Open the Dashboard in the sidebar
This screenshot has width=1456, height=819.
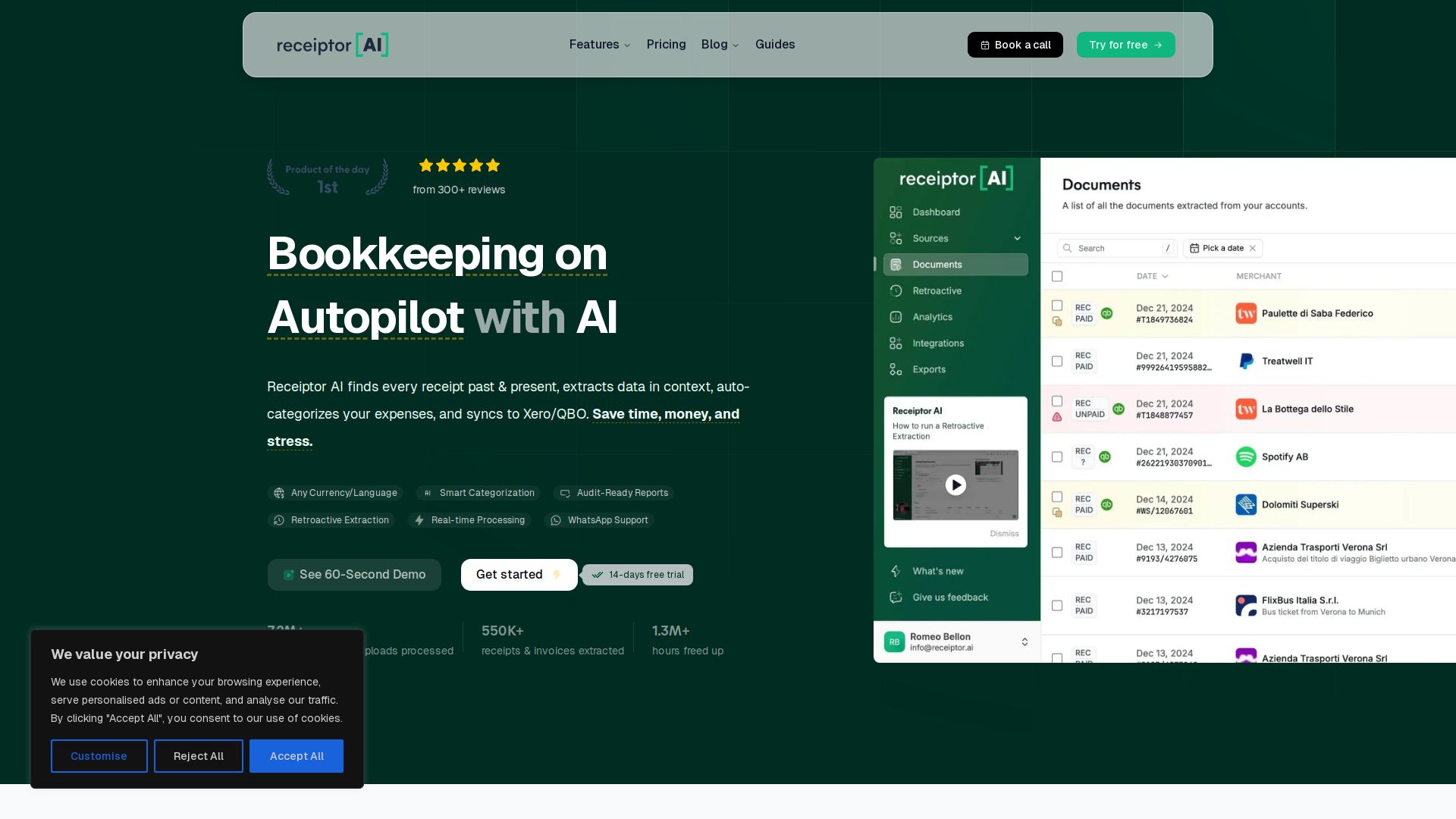937,212
